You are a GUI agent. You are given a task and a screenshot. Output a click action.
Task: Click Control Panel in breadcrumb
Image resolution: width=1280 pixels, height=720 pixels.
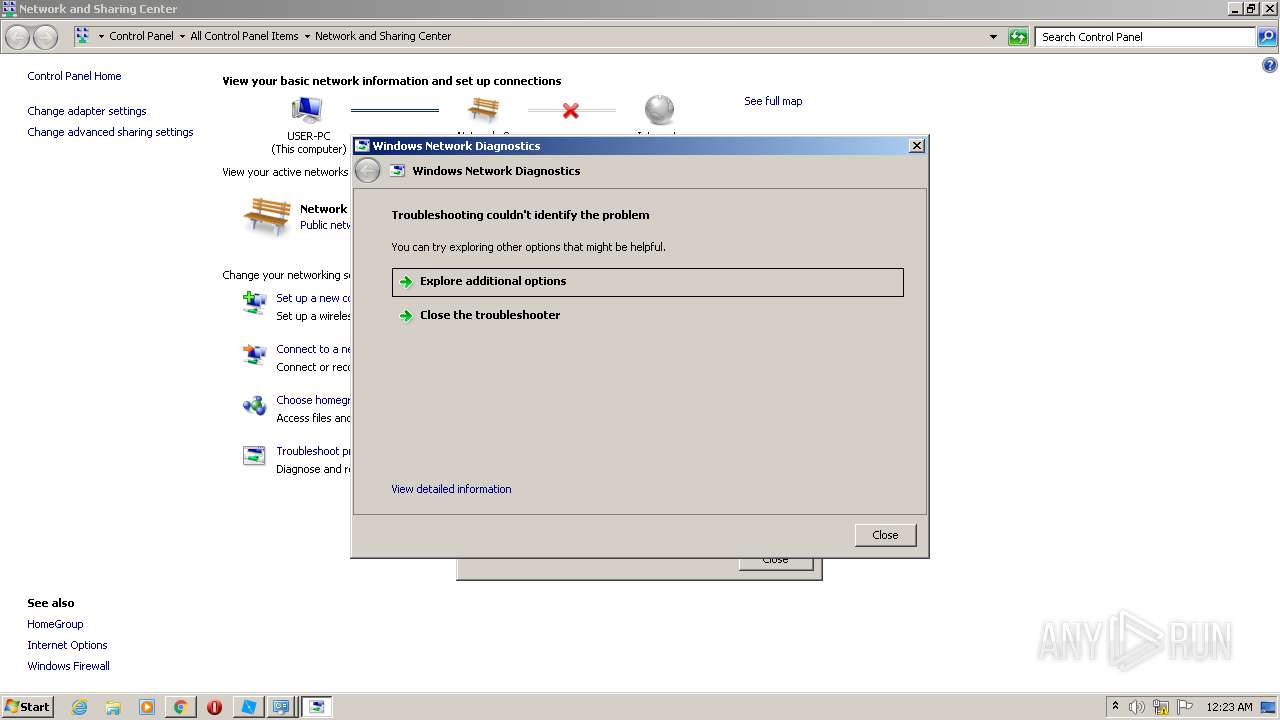141,36
